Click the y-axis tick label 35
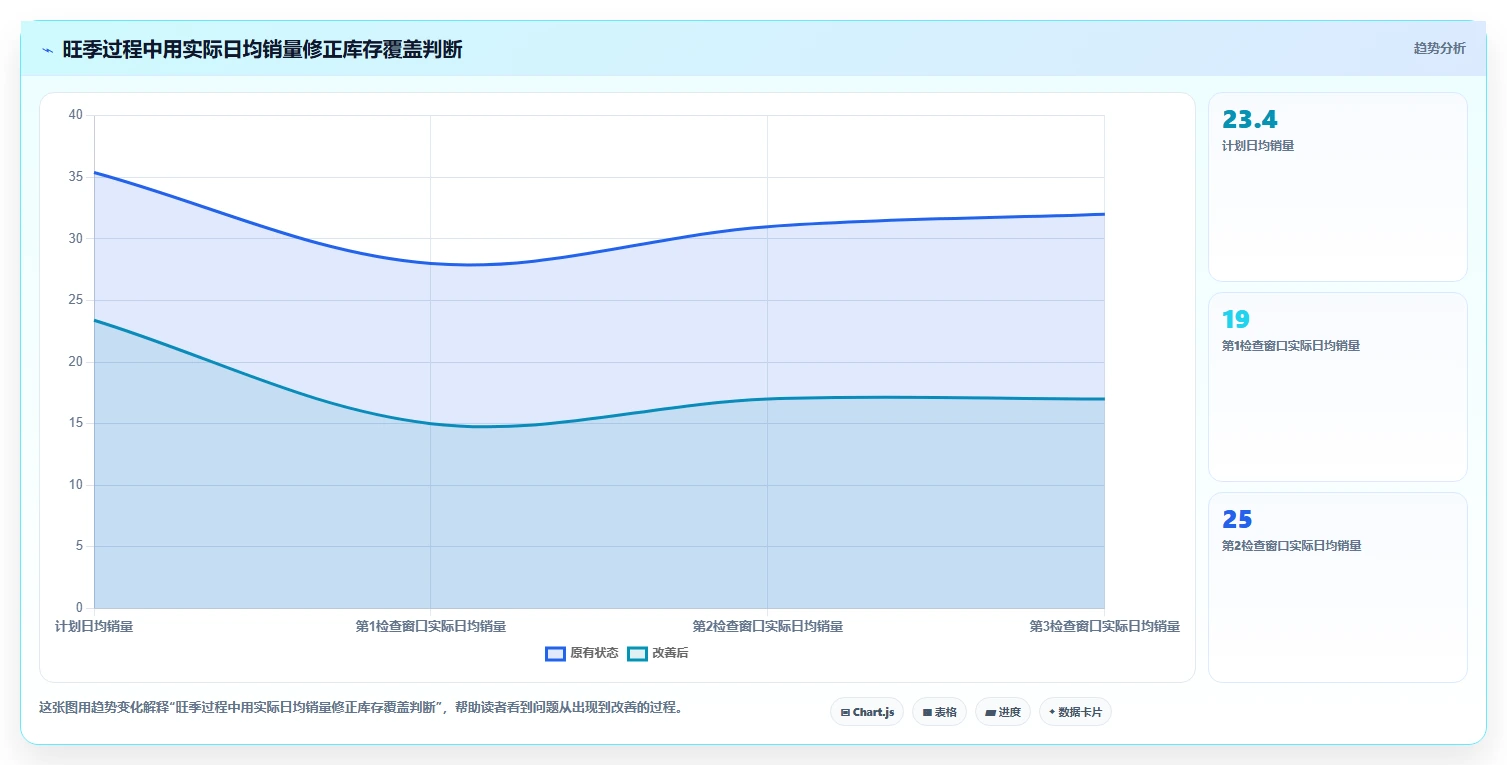Viewport: 1507px width, 765px height. click(76, 177)
